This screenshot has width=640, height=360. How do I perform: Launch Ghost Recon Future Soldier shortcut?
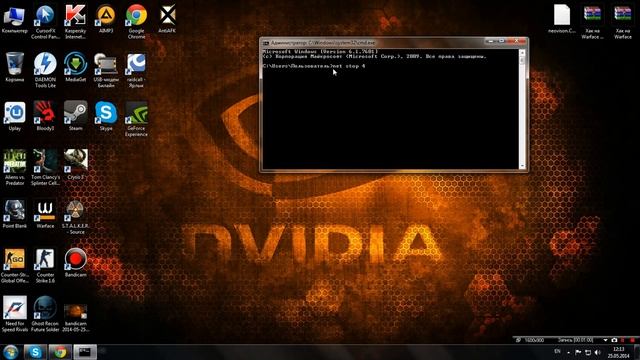click(x=45, y=314)
